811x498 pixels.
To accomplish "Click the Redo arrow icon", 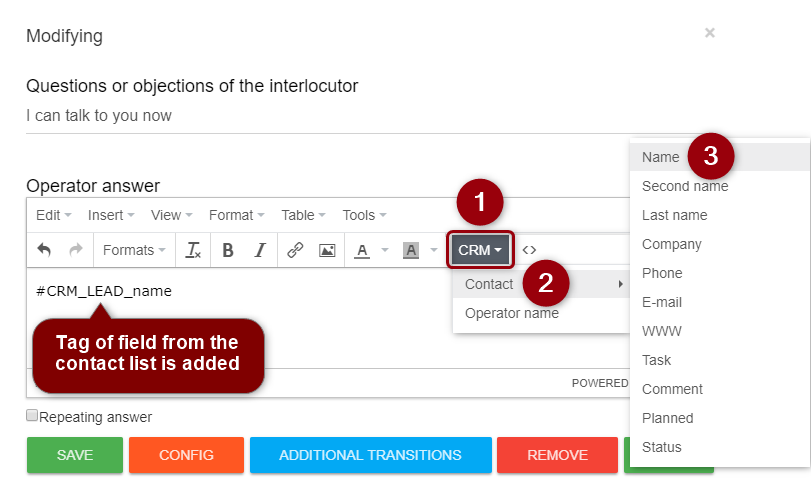I will (x=75, y=250).
